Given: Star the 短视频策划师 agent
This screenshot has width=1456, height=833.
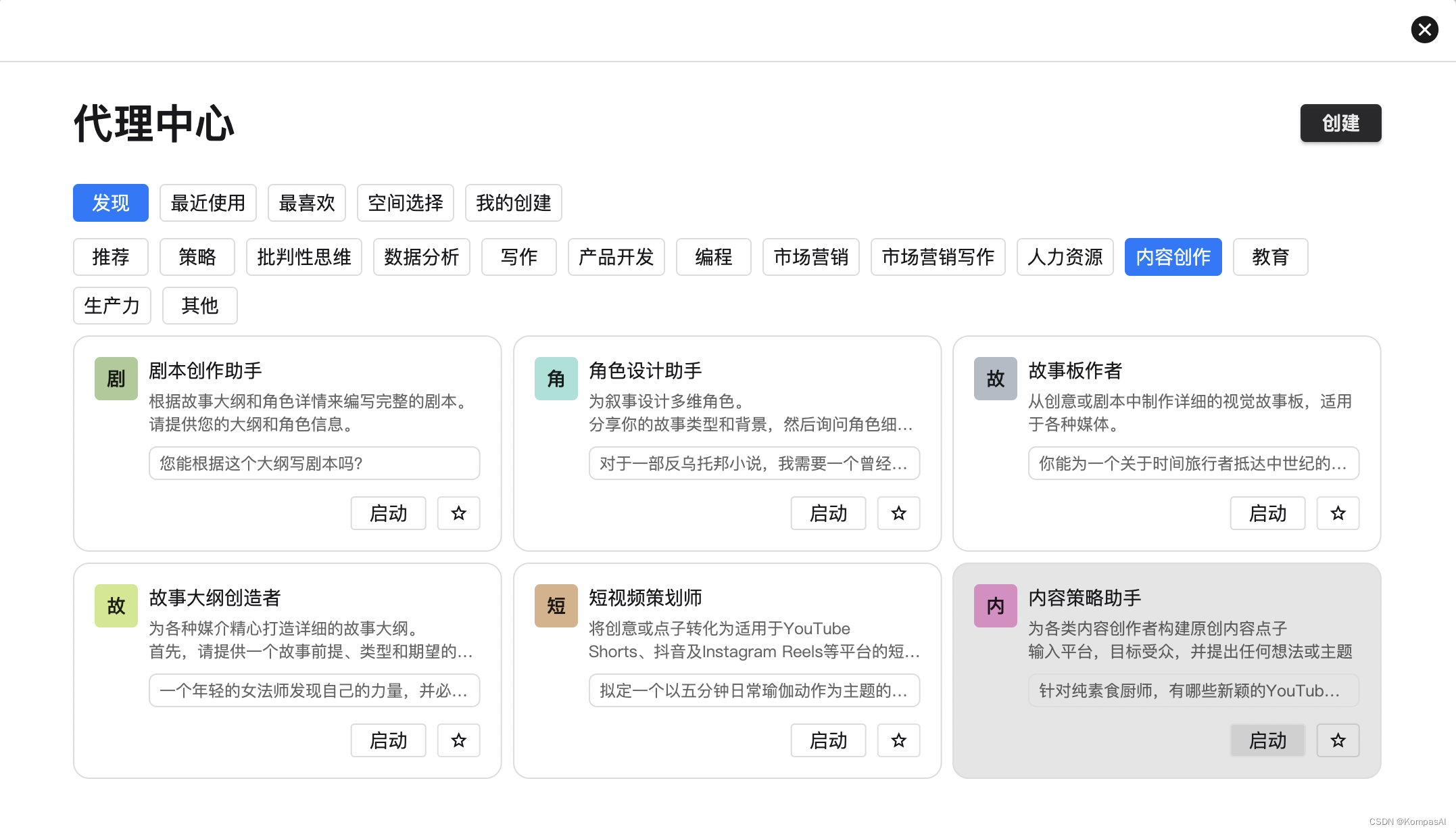Looking at the screenshot, I should [x=898, y=740].
